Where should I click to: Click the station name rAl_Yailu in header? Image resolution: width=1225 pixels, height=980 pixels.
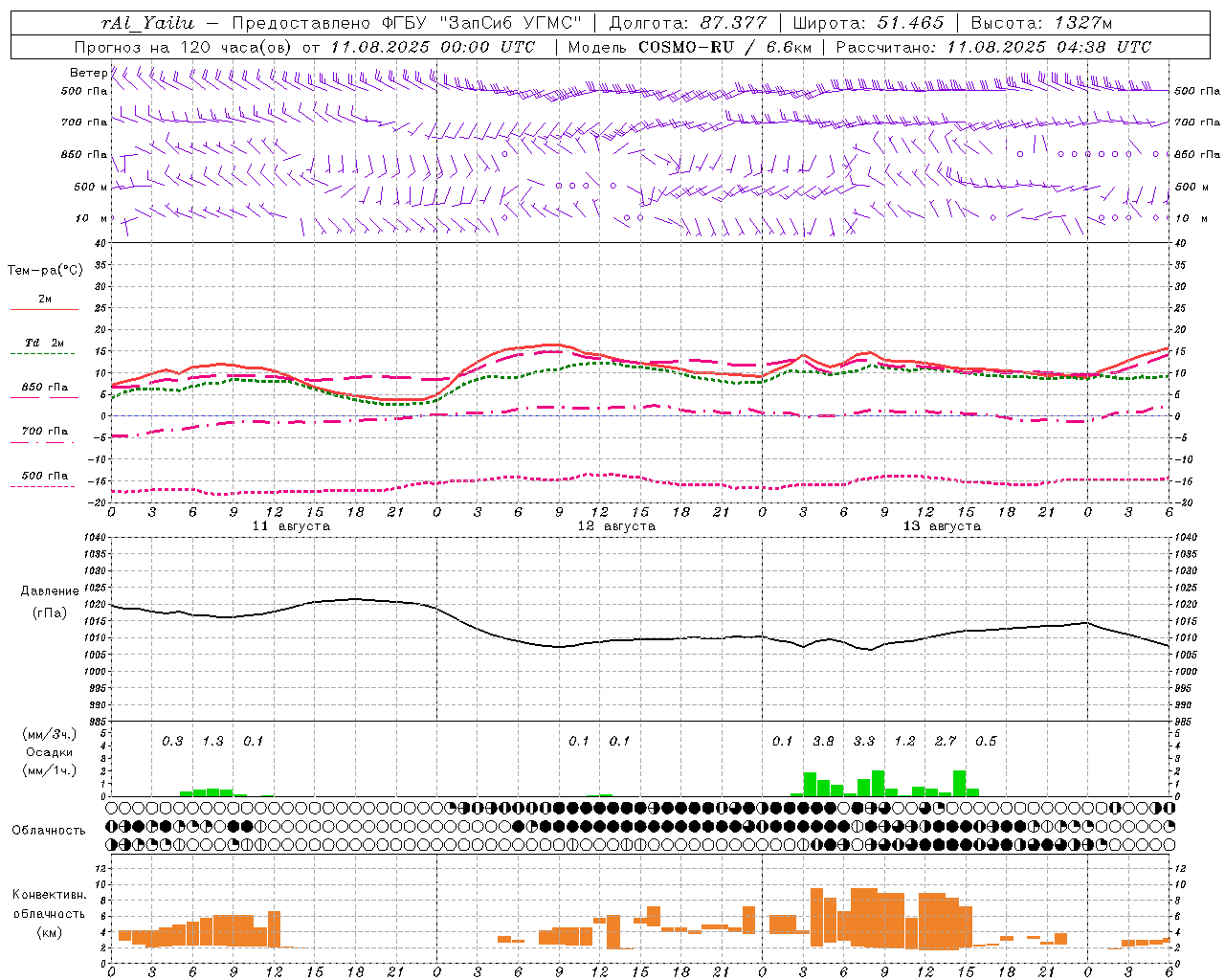[147, 24]
